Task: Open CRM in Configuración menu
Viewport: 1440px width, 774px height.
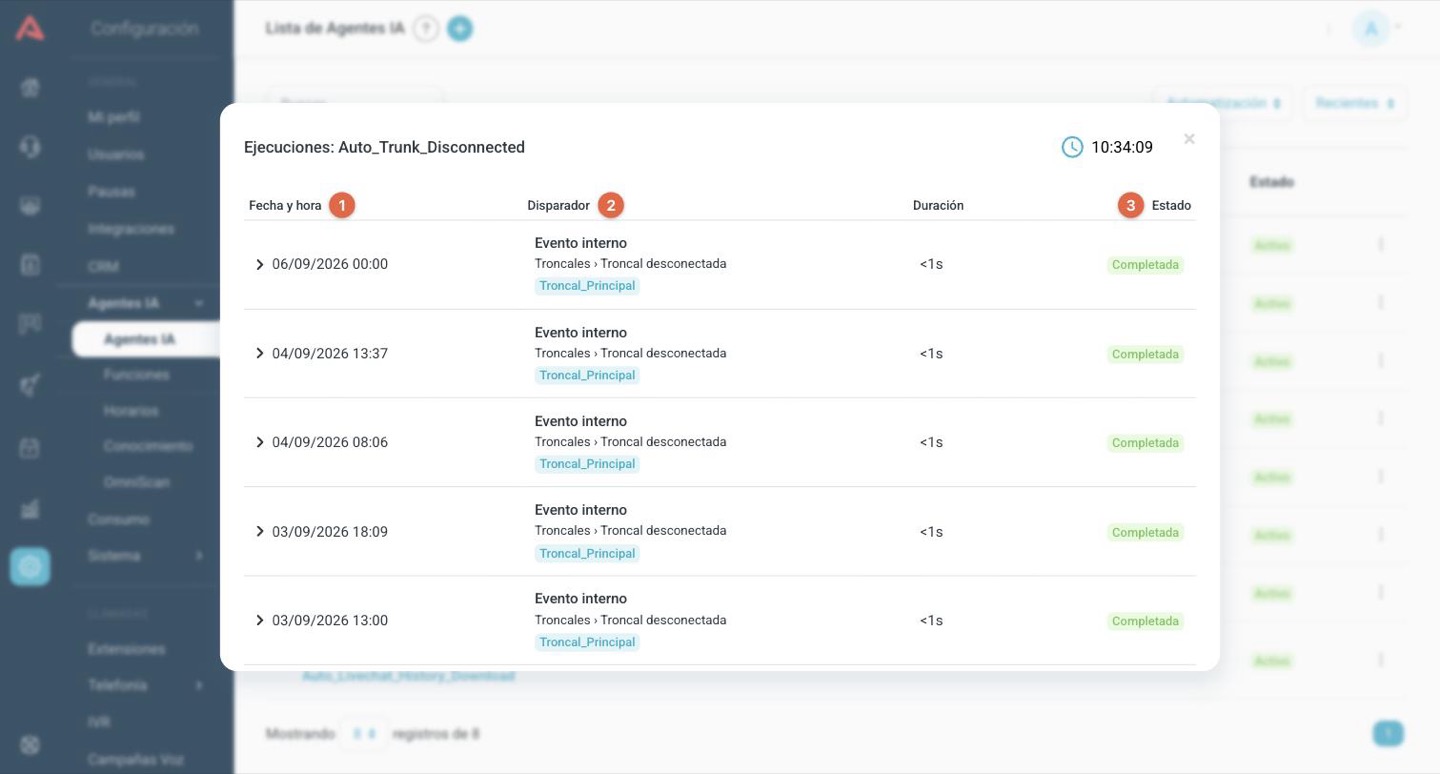Action: [101, 267]
